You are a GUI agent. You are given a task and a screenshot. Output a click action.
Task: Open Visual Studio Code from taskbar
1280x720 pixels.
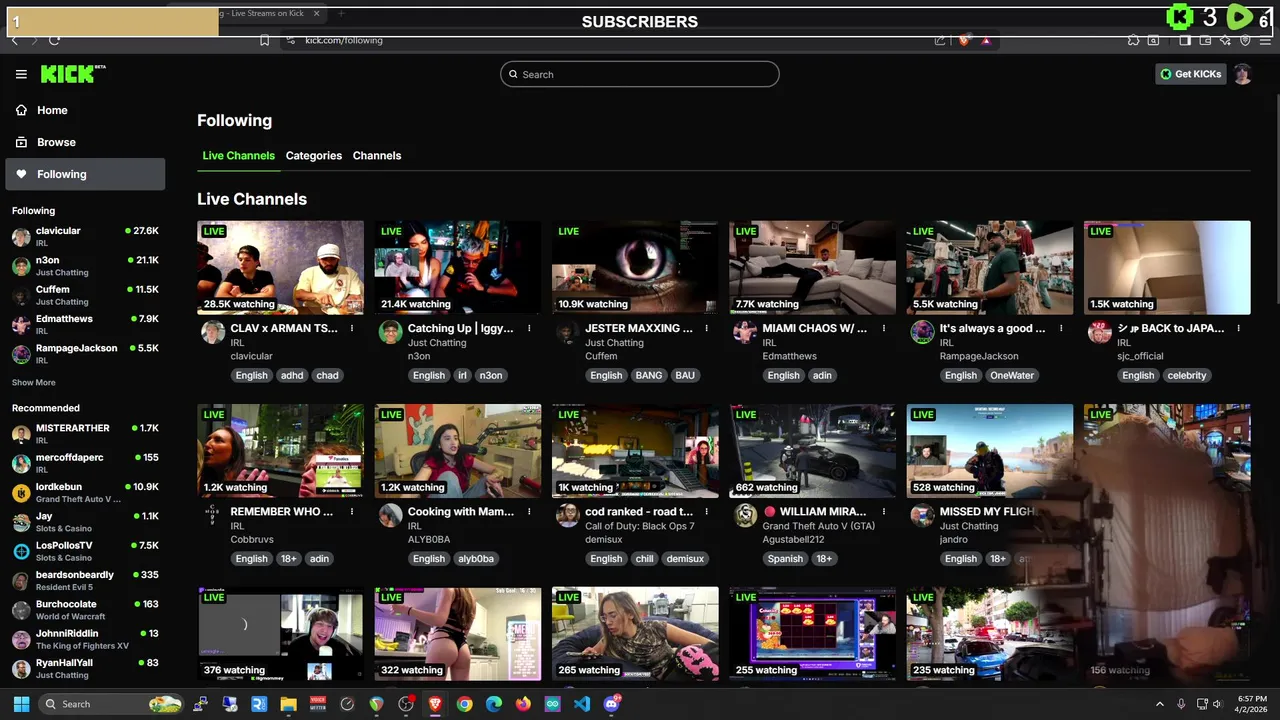(582, 704)
